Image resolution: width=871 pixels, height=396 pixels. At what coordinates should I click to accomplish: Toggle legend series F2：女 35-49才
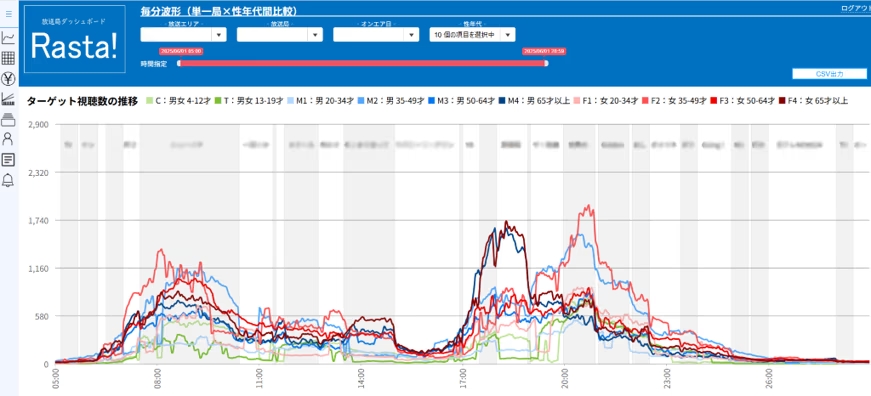673,101
